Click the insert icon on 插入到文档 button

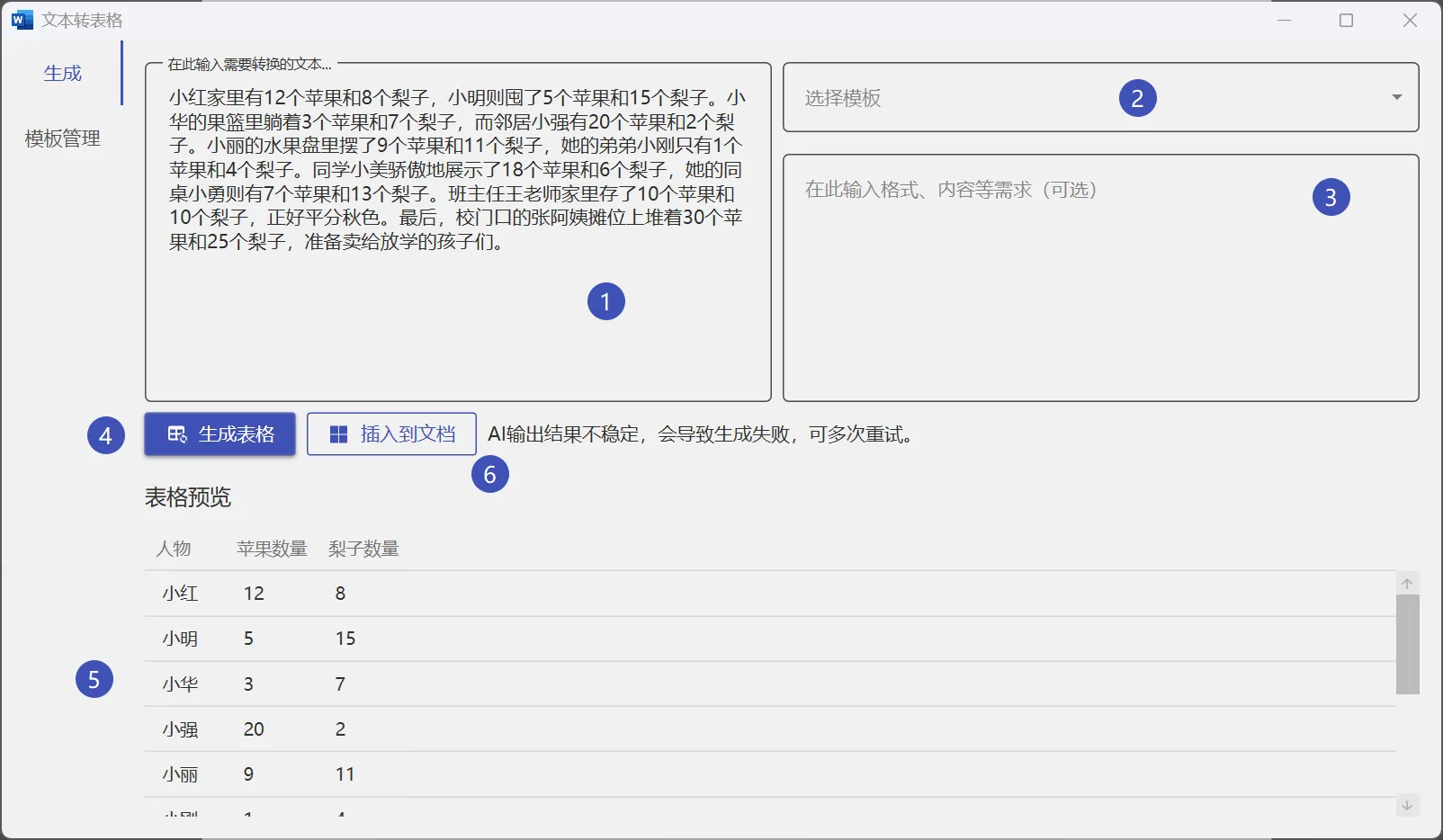pyautogui.click(x=337, y=434)
